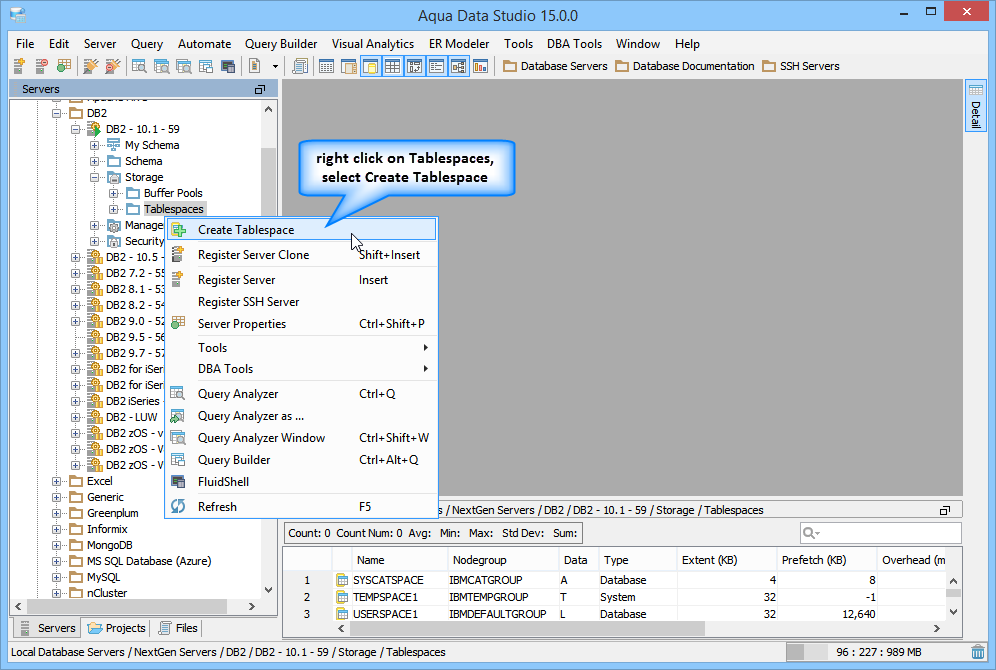Open the SSH Servers folder shortcut
The image size is (996, 670).
pos(801,66)
